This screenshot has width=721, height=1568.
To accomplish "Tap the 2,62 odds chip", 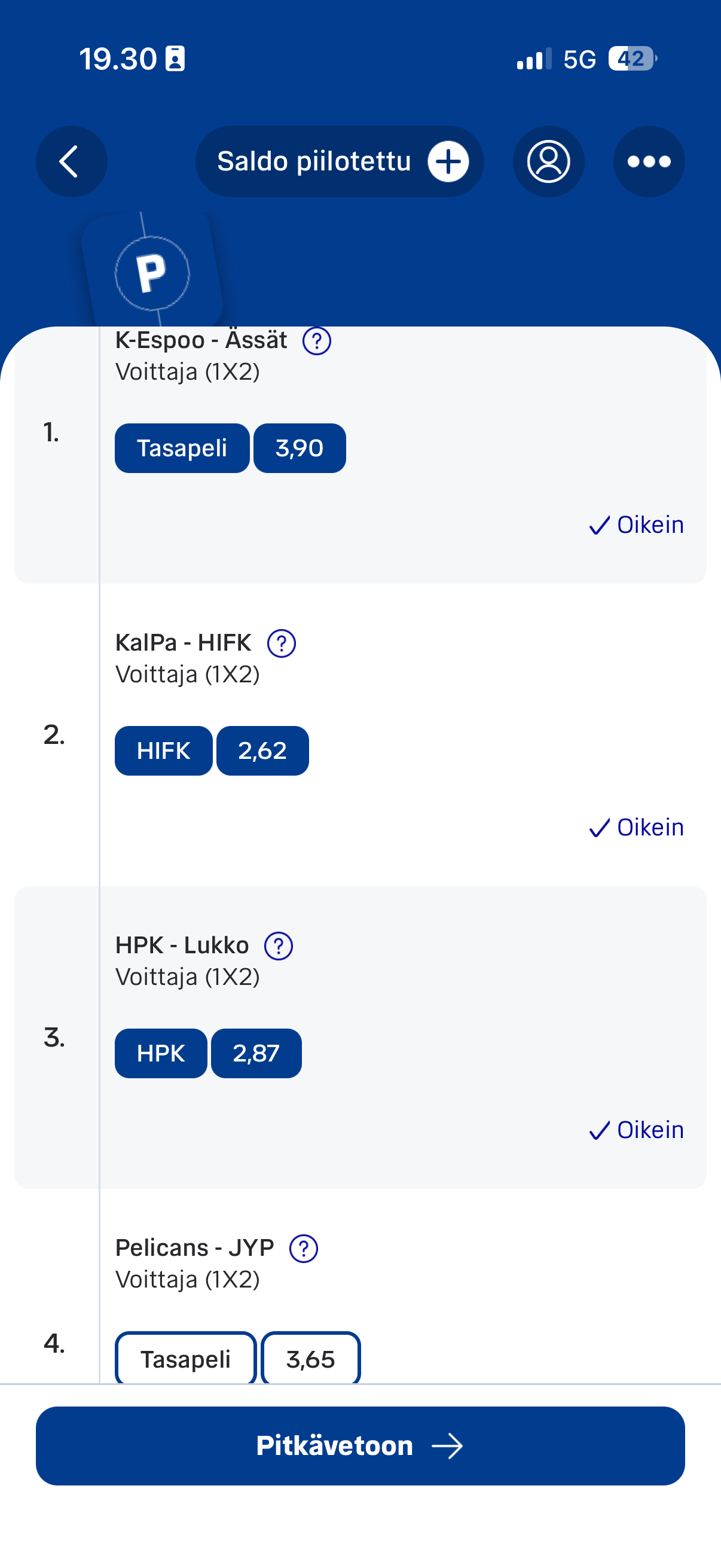I will (x=262, y=751).
